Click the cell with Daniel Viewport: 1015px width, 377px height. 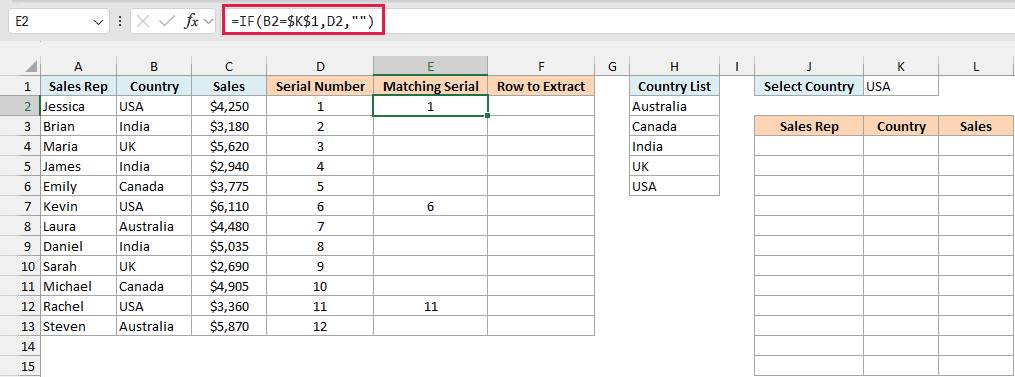click(x=78, y=246)
